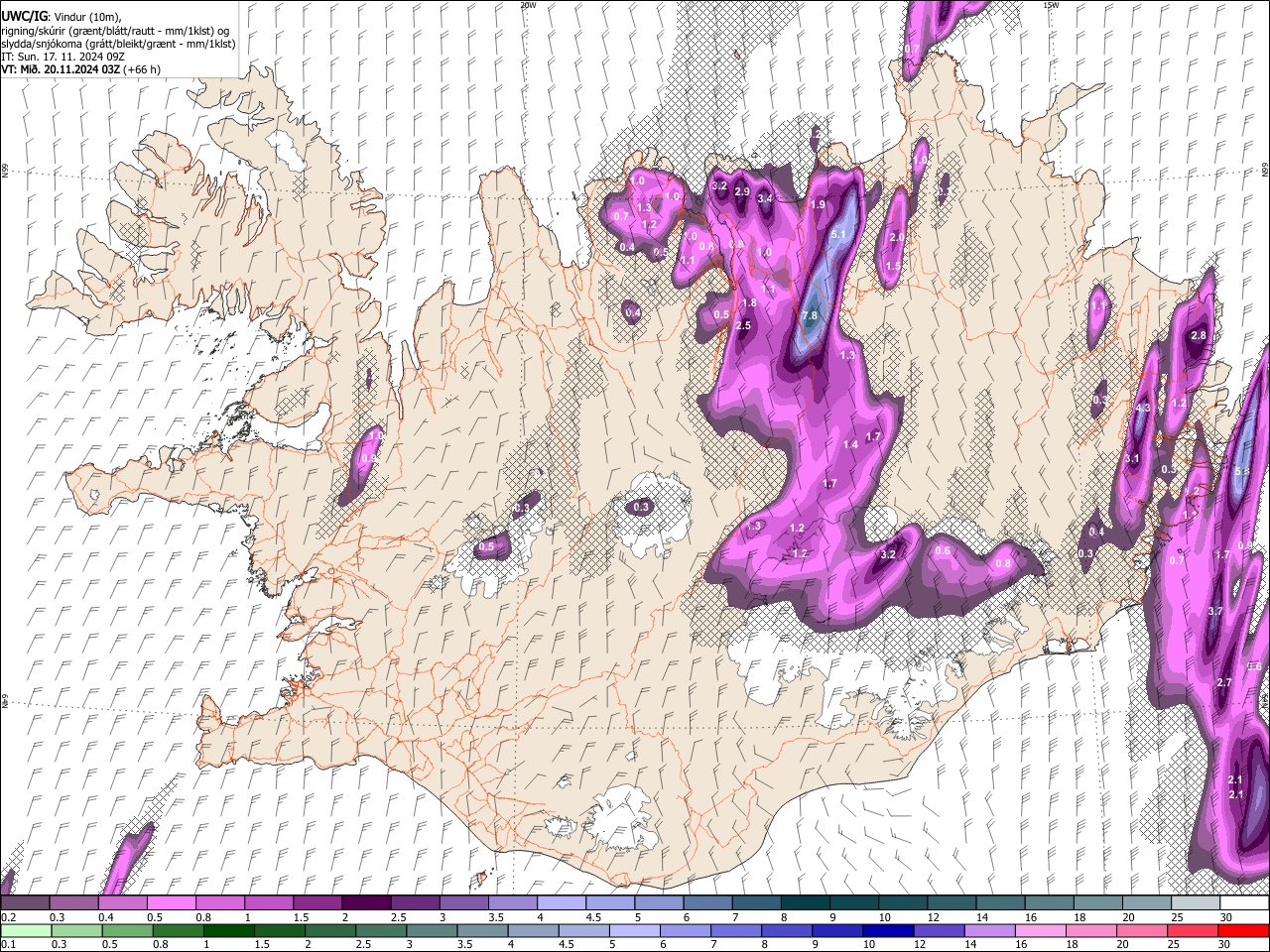This screenshot has height=952, width=1270.
Task: Click the 3.7 value label
Action: tap(1215, 612)
